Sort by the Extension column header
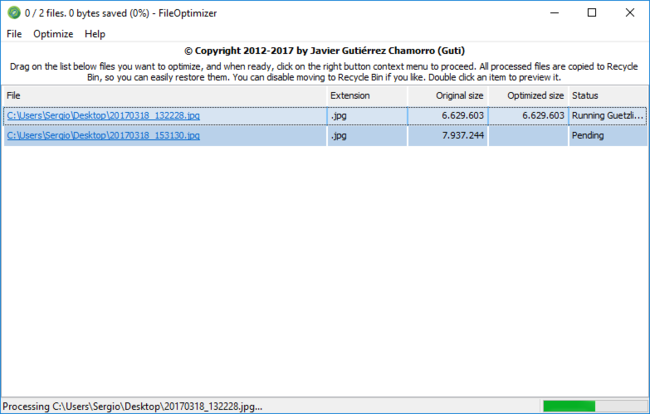Viewport: 650px width, 414px height. point(367,95)
